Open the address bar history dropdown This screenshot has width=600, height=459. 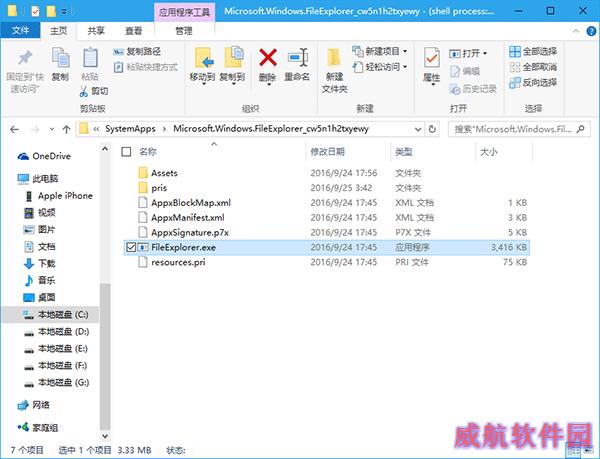(x=418, y=129)
